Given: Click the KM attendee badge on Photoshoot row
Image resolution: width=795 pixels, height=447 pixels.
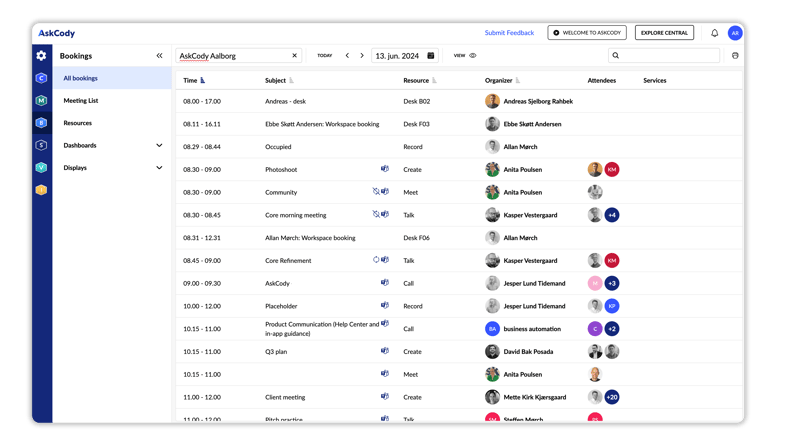Looking at the screenshot, I should point(612,169).
